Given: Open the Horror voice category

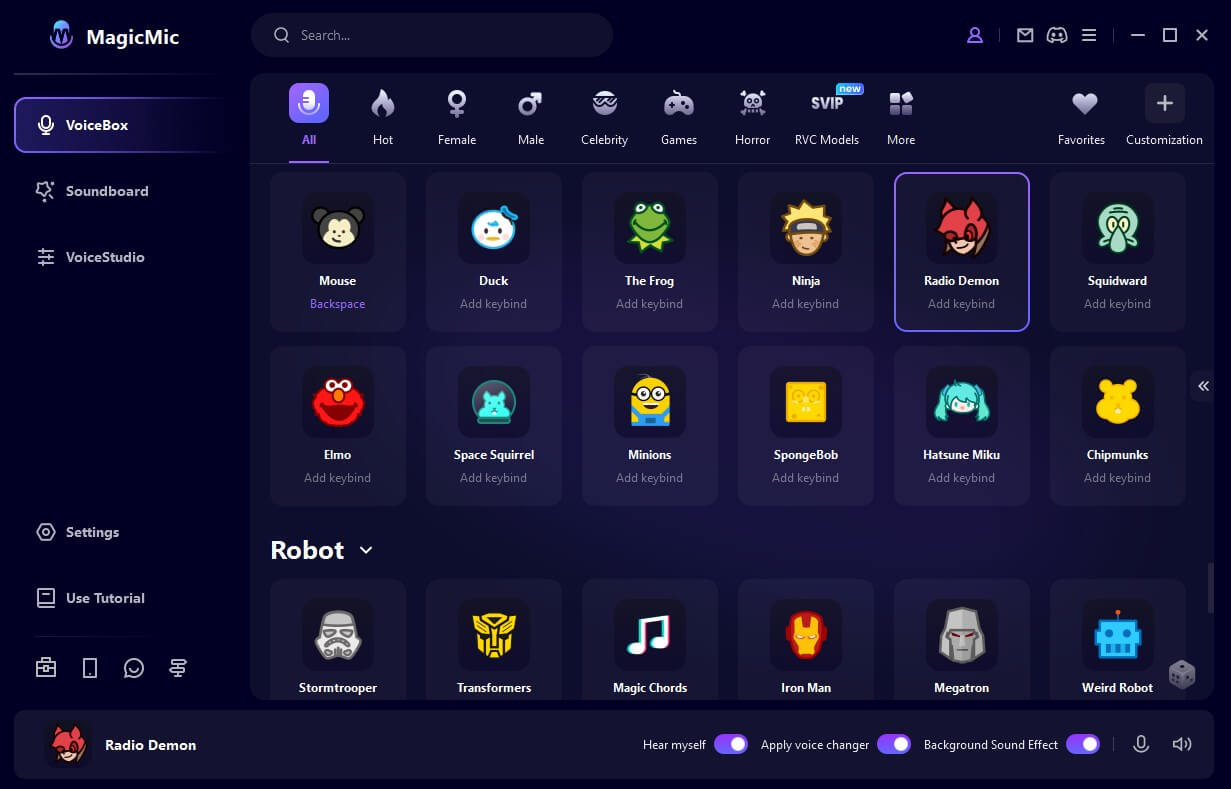Looking at the screenshot, I should 752,115.
